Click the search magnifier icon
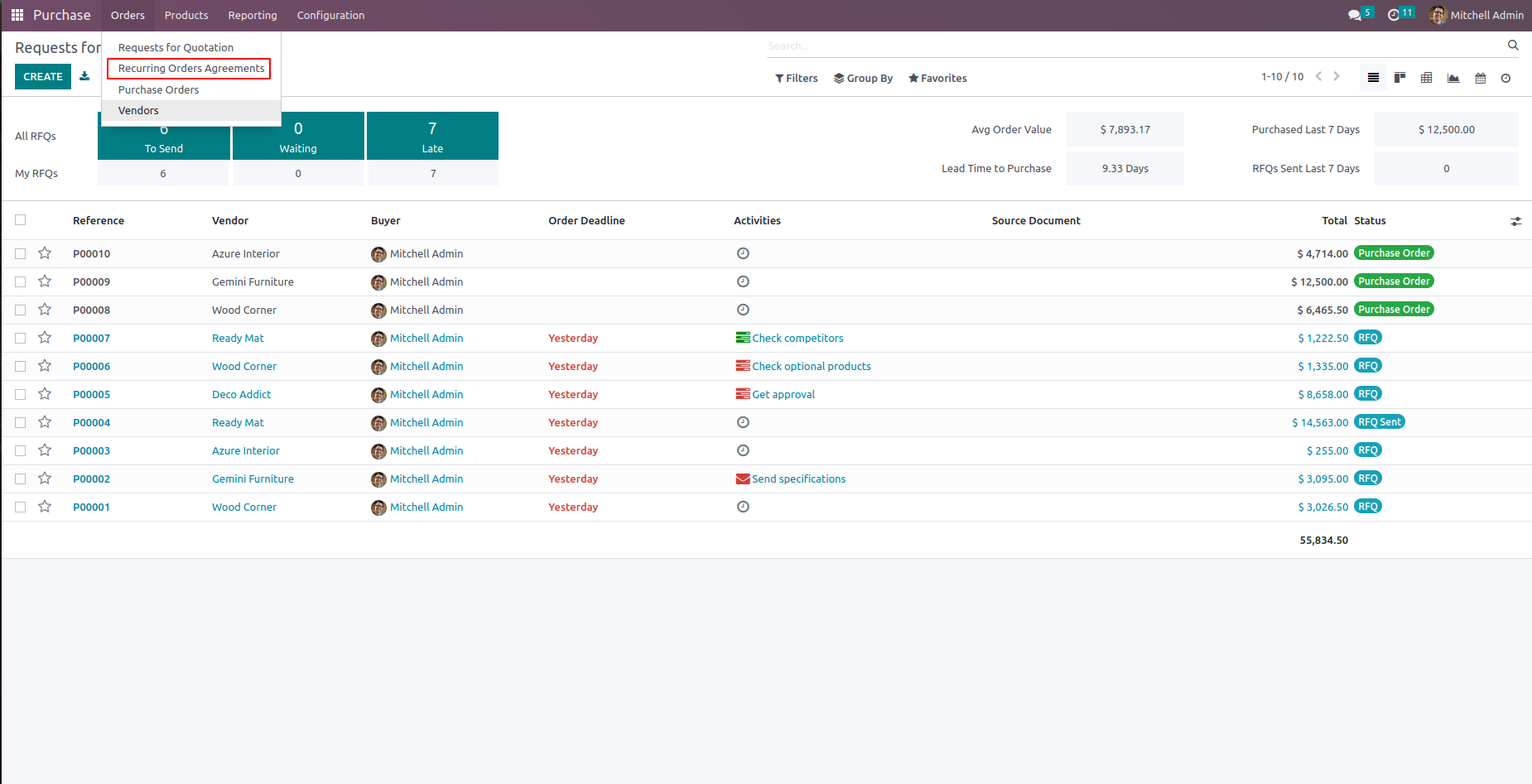Screen dimensions: 1532x784 pyautogui.click(x=1513, y=46)
